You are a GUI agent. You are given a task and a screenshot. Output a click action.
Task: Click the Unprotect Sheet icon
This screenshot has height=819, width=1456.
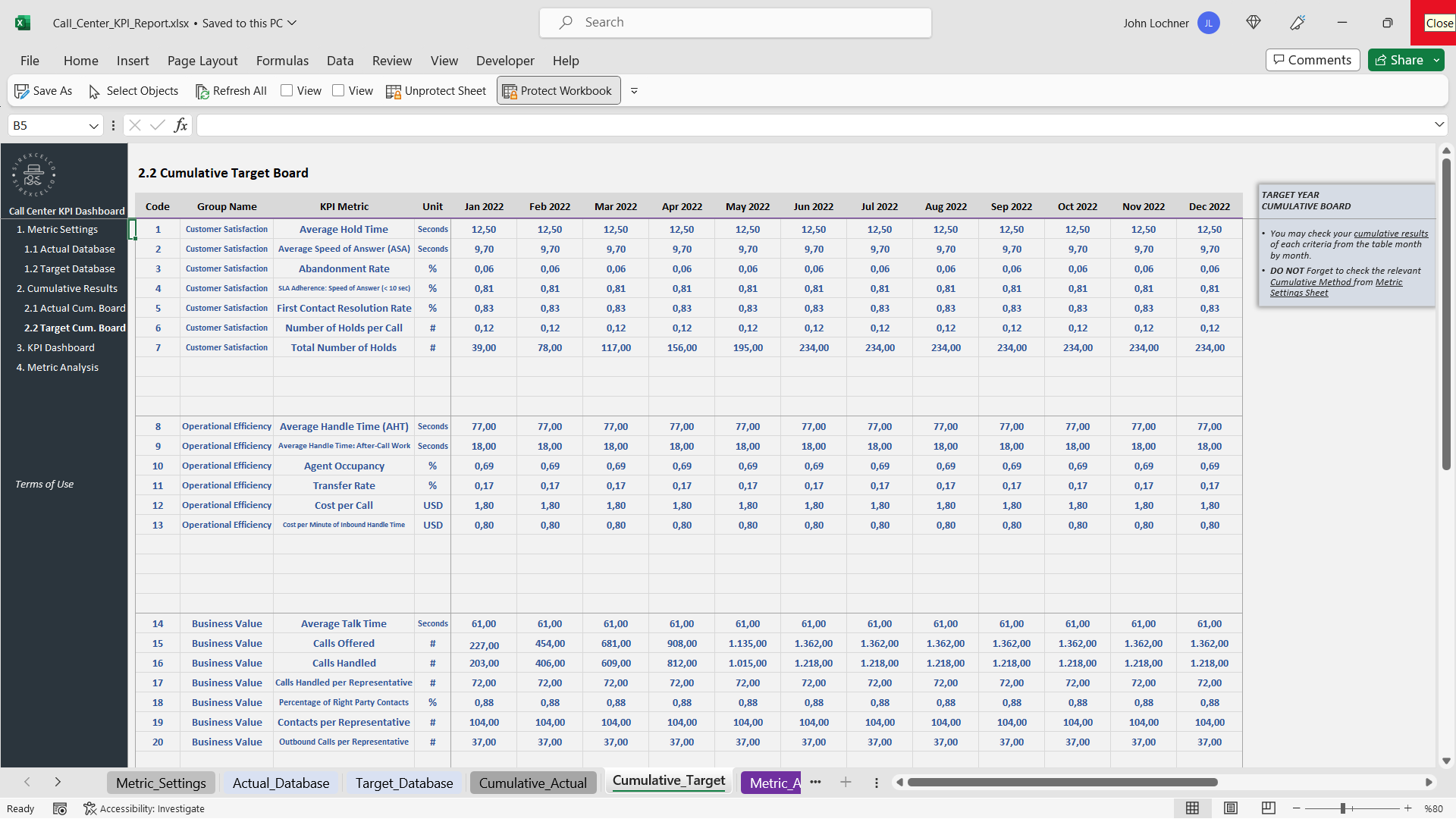point(394,91)
